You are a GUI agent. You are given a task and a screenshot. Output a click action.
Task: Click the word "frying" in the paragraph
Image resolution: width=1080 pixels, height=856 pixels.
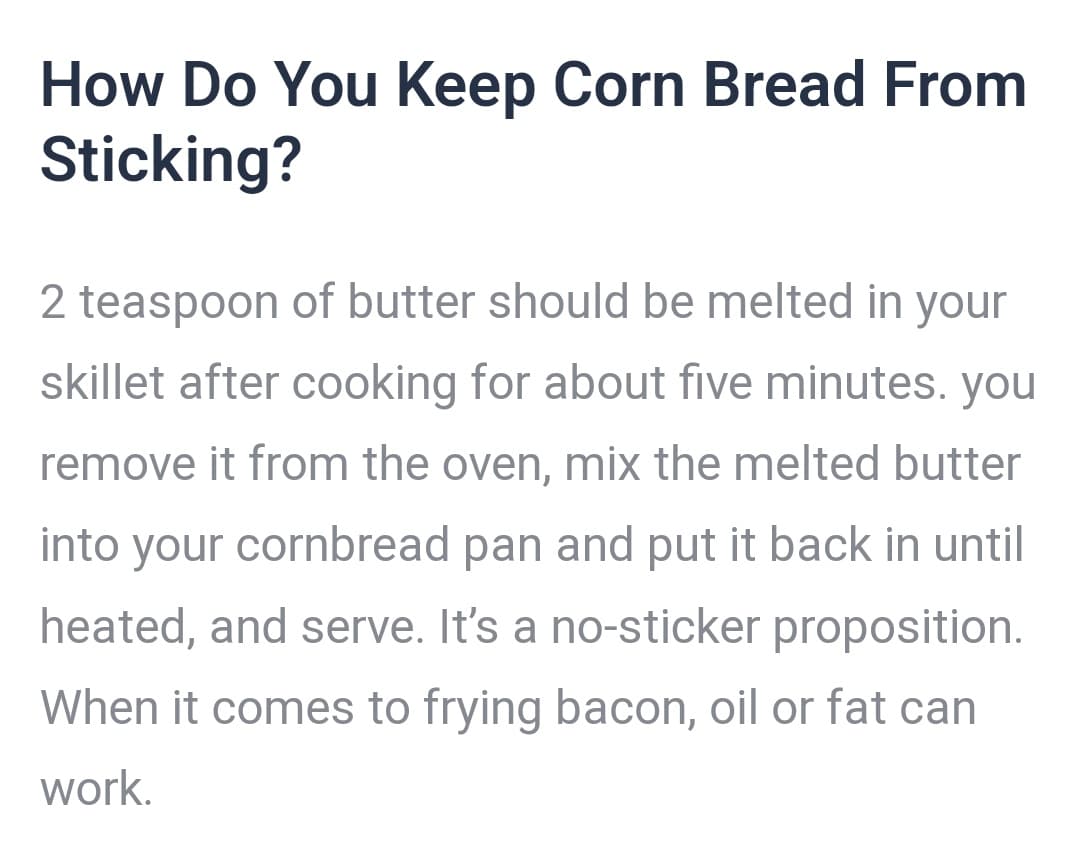pyautogui.click(x=485, y=708)
